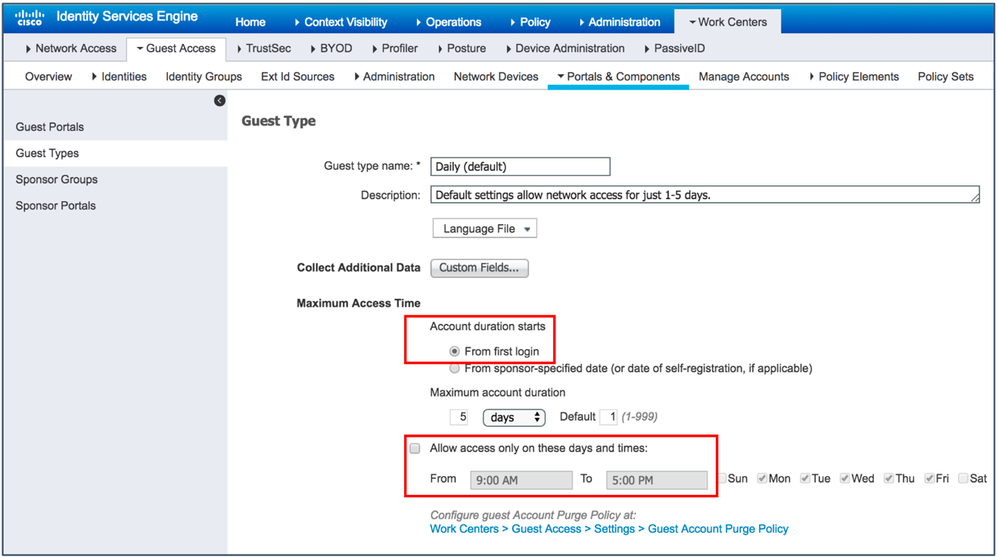Switch to the Policy Sets tab
Screen dimensions: 998x557
tap(945, 76)
